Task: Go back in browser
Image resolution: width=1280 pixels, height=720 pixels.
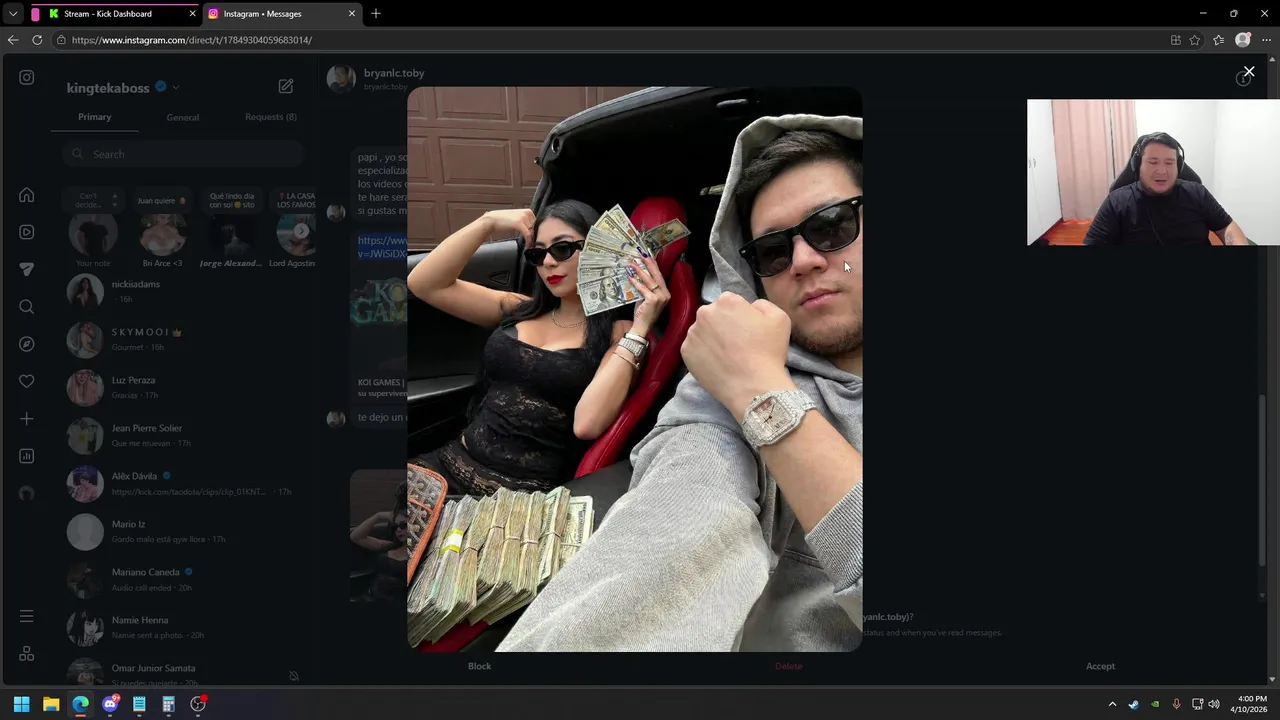Action: coord(13,40)
